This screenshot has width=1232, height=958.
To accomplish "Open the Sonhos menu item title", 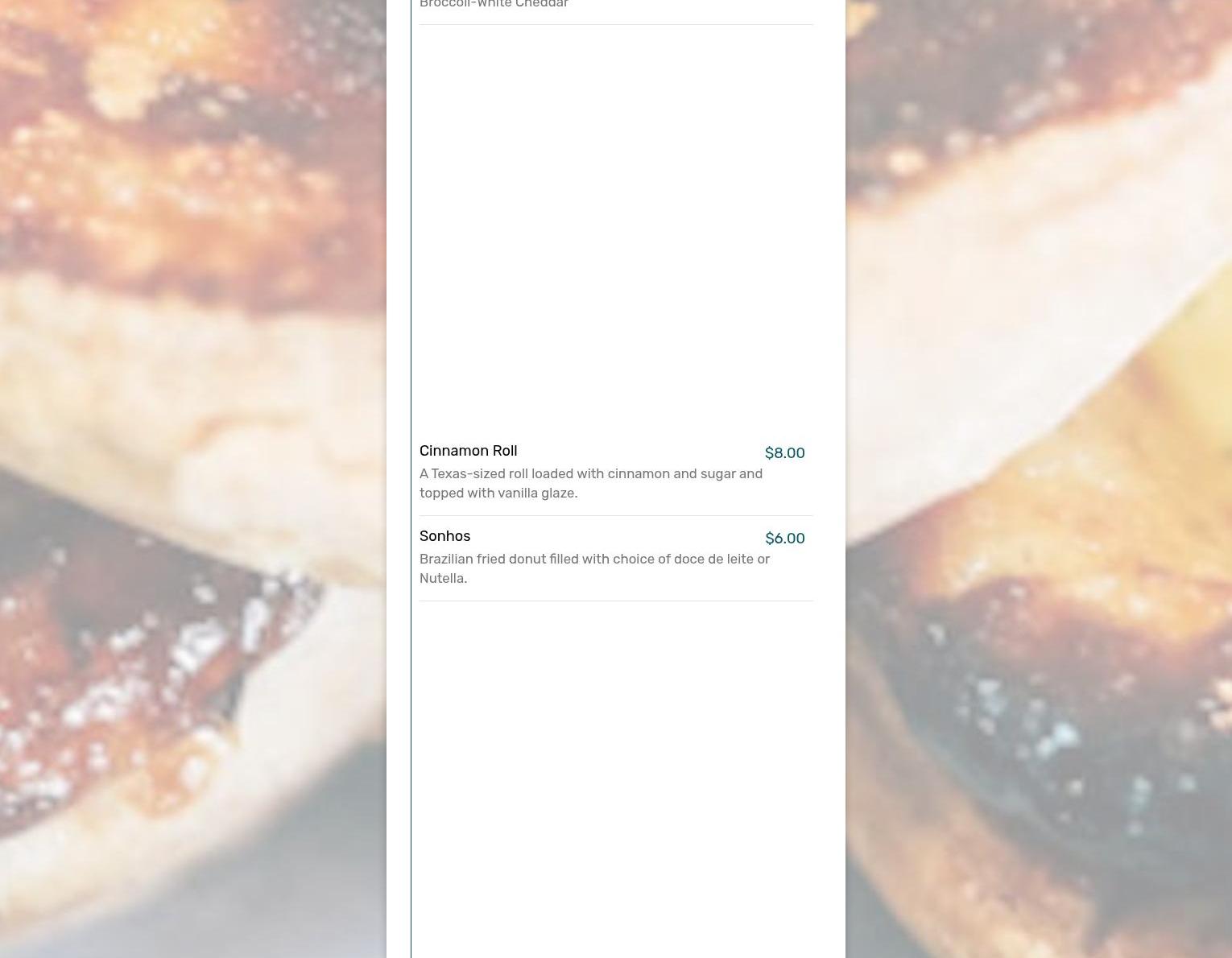I will [444, 536].
